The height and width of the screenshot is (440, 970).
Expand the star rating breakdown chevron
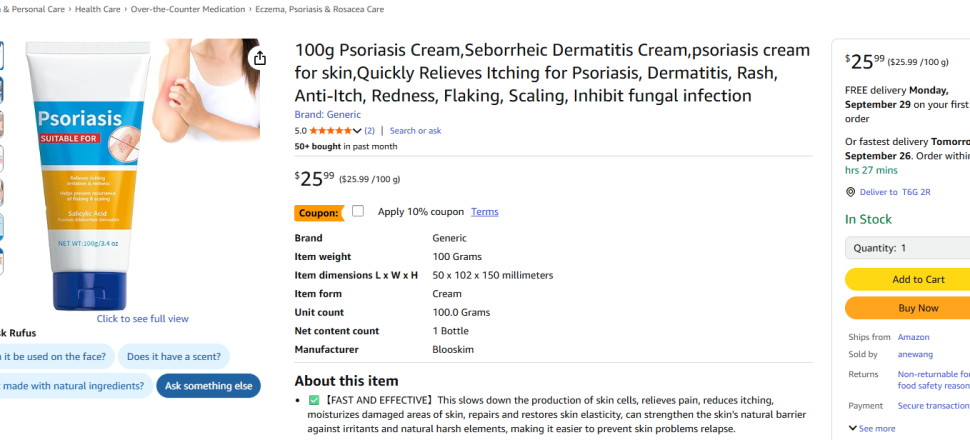pos(357,131)
